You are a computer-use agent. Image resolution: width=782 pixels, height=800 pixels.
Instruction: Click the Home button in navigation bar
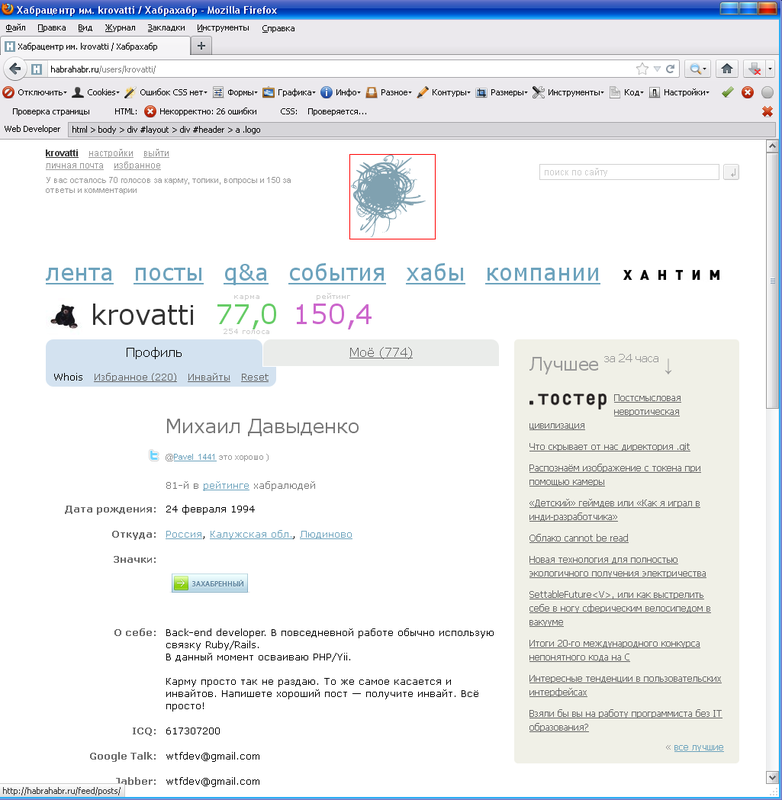(727, 69)
